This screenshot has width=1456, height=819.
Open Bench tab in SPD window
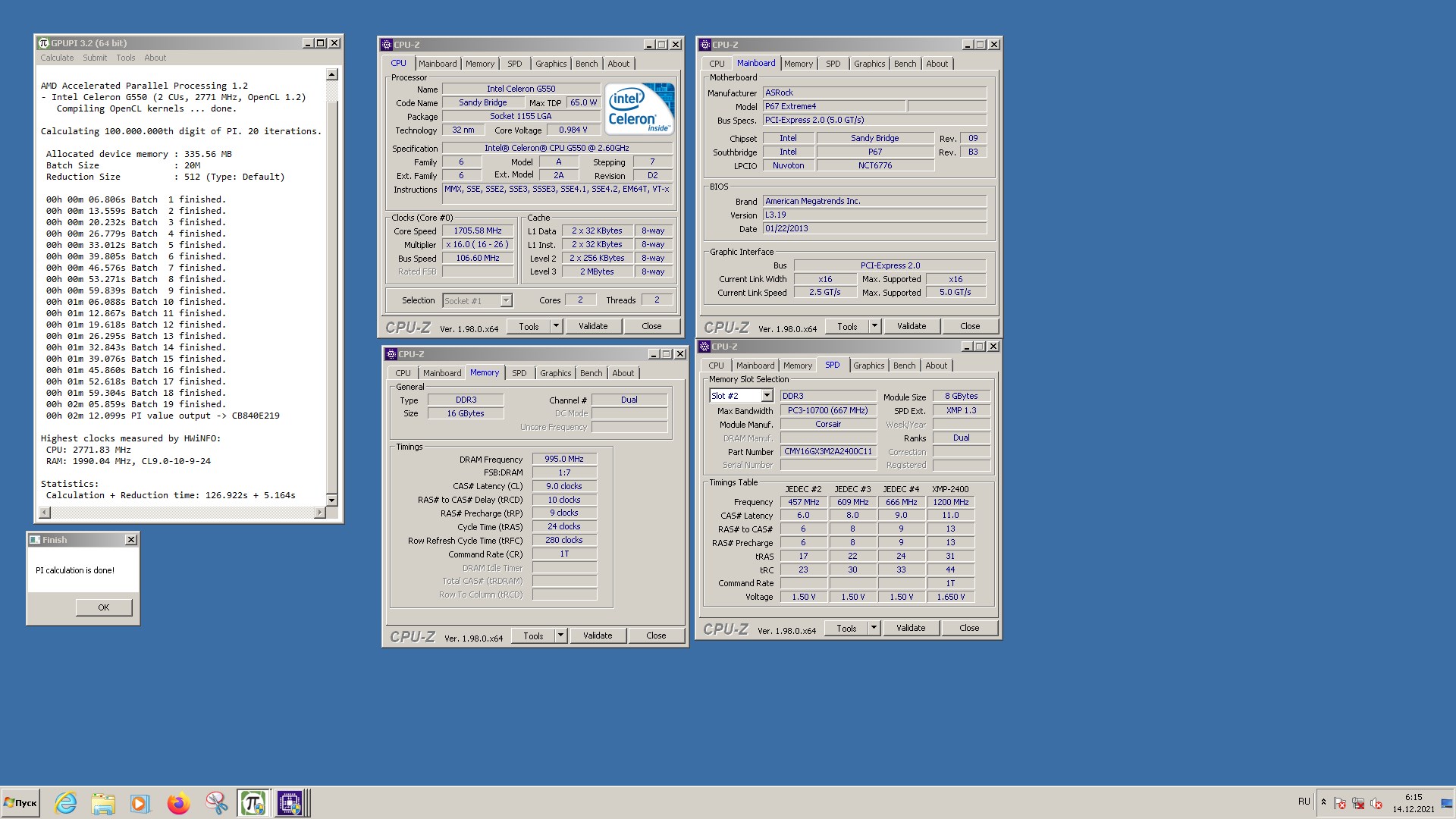coord(904,366)
